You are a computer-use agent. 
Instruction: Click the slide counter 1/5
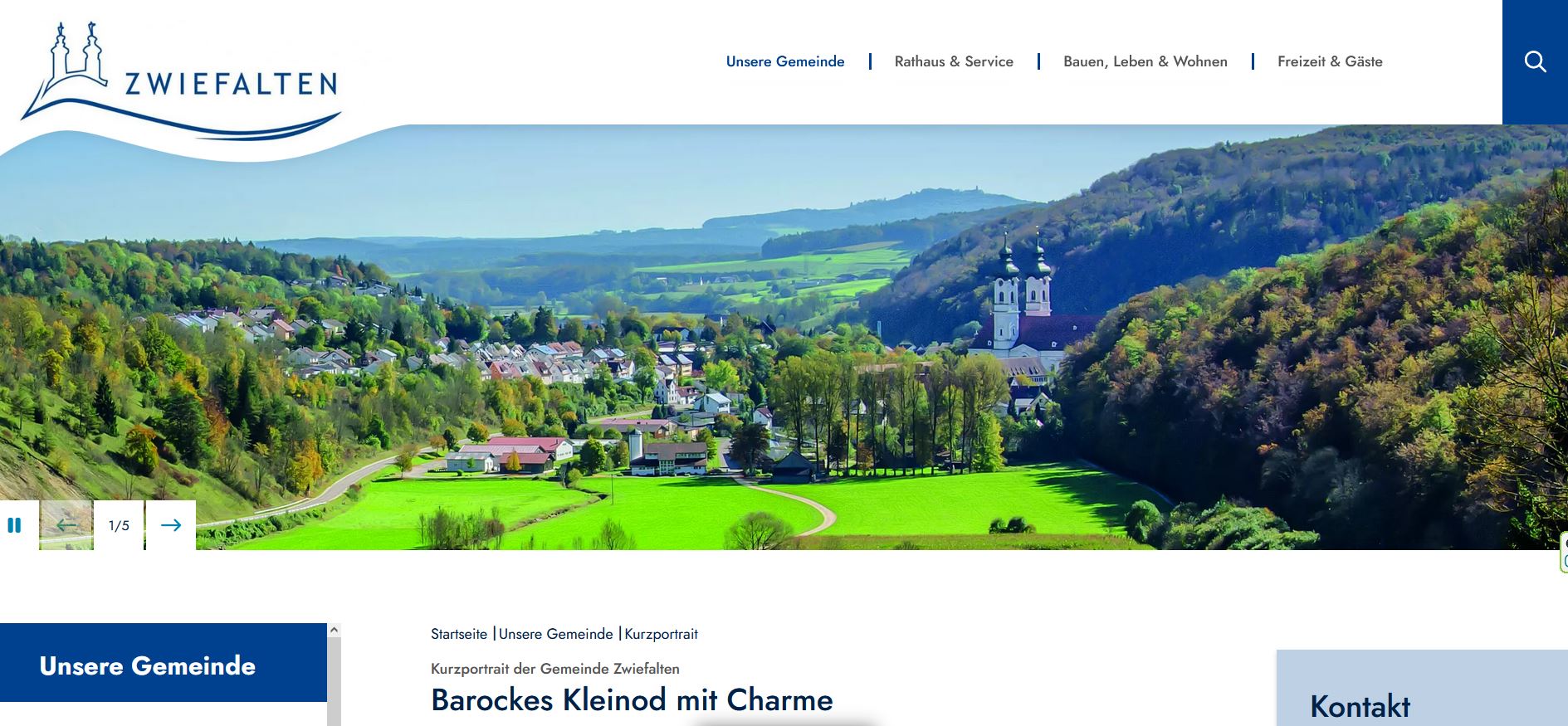119,525
